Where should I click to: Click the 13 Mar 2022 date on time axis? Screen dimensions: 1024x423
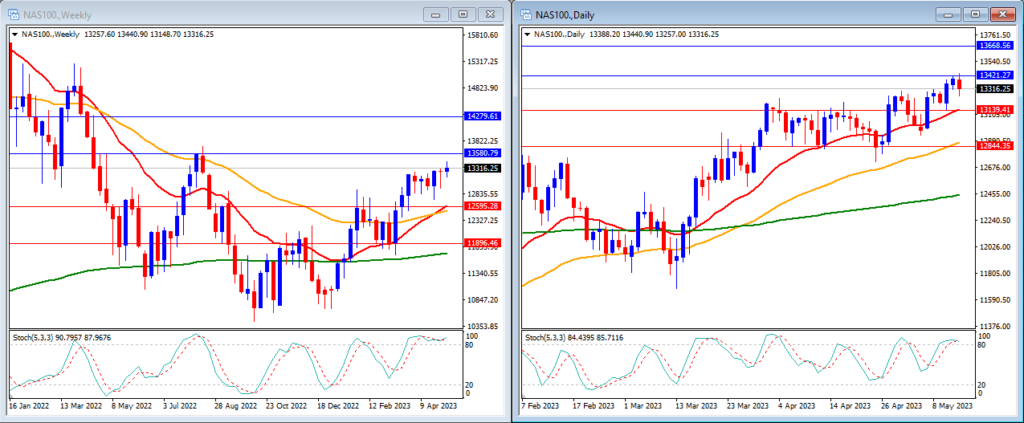pyautogui.click(x=82, y=405)
